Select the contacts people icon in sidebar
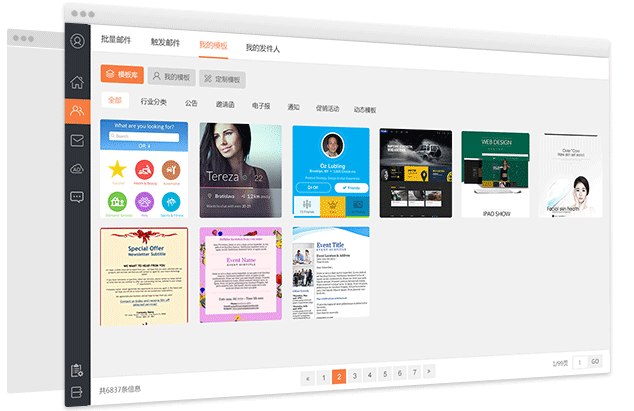Image resolution: width=634 pixels, height=411 pixels. [x=77, y=111]
